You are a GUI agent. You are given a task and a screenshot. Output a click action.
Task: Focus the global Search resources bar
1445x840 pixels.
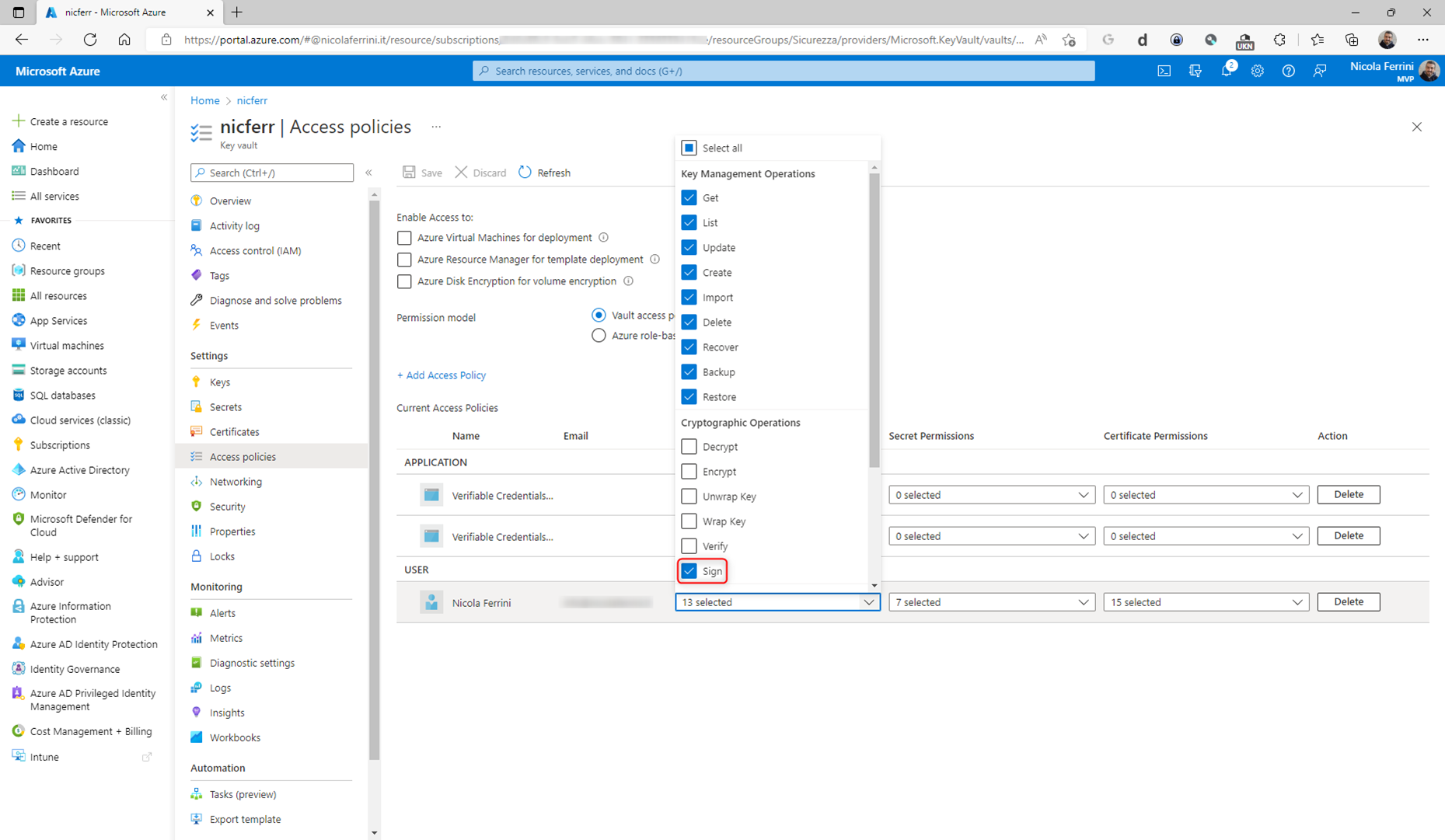point(784,71)
